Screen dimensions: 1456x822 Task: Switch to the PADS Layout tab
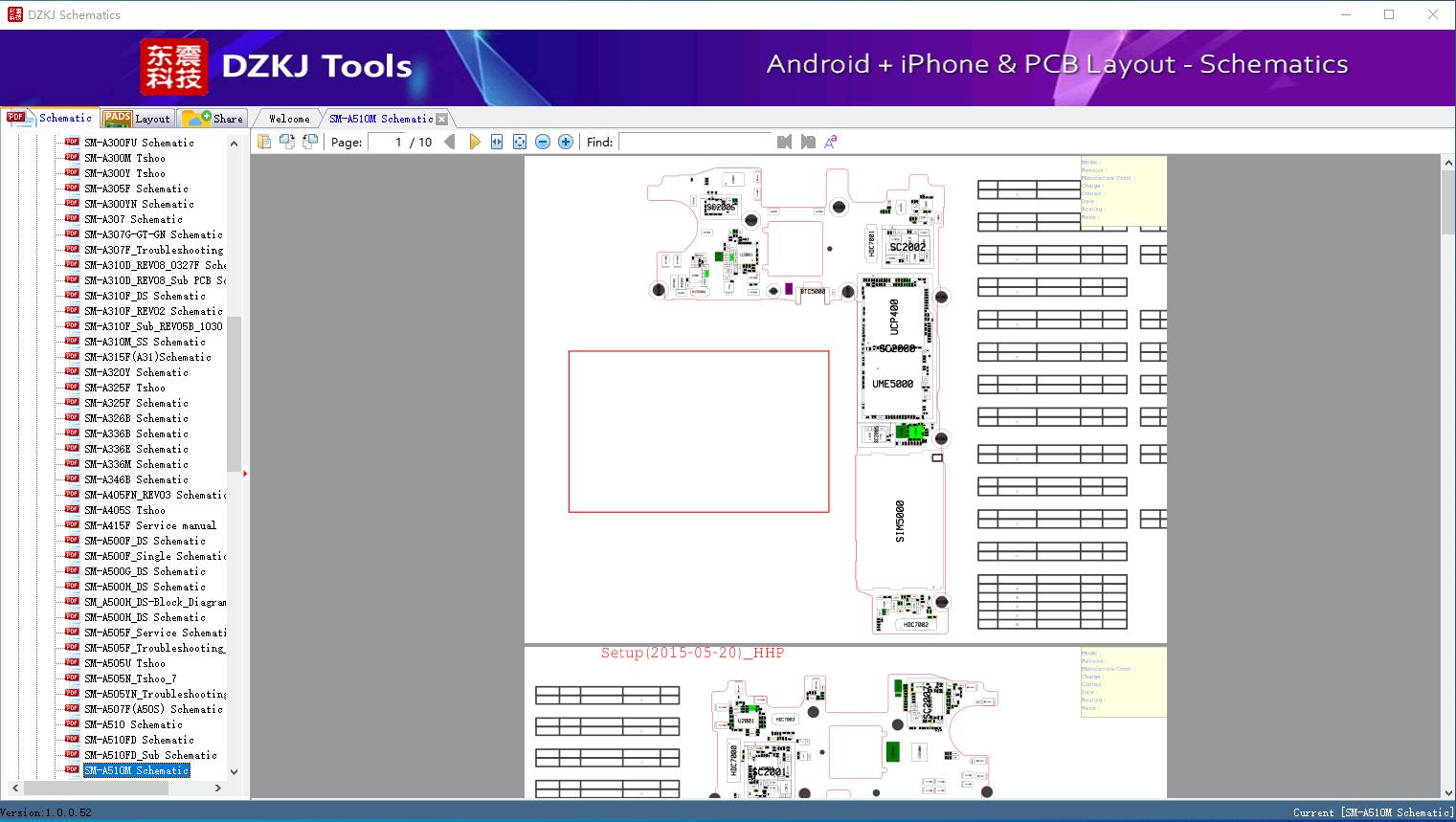pyautogui.click(x=137, y=119)
